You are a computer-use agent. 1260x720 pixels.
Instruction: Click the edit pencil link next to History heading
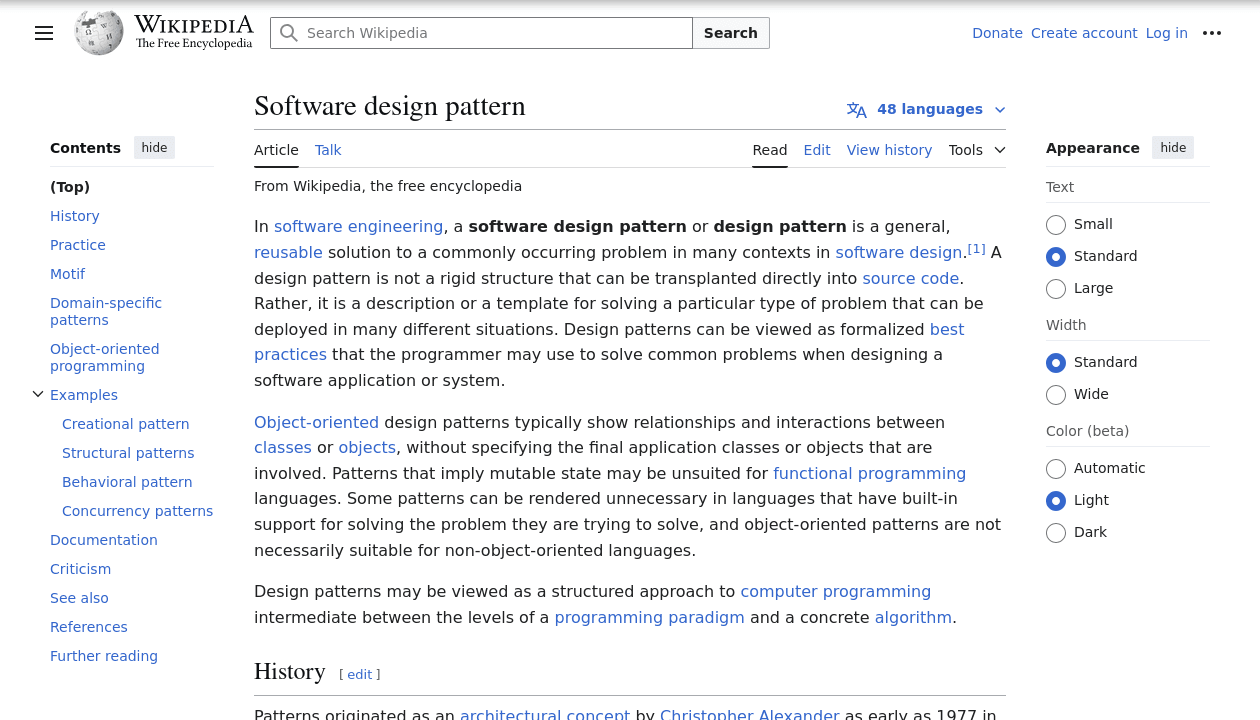click(x=359, y=674)
